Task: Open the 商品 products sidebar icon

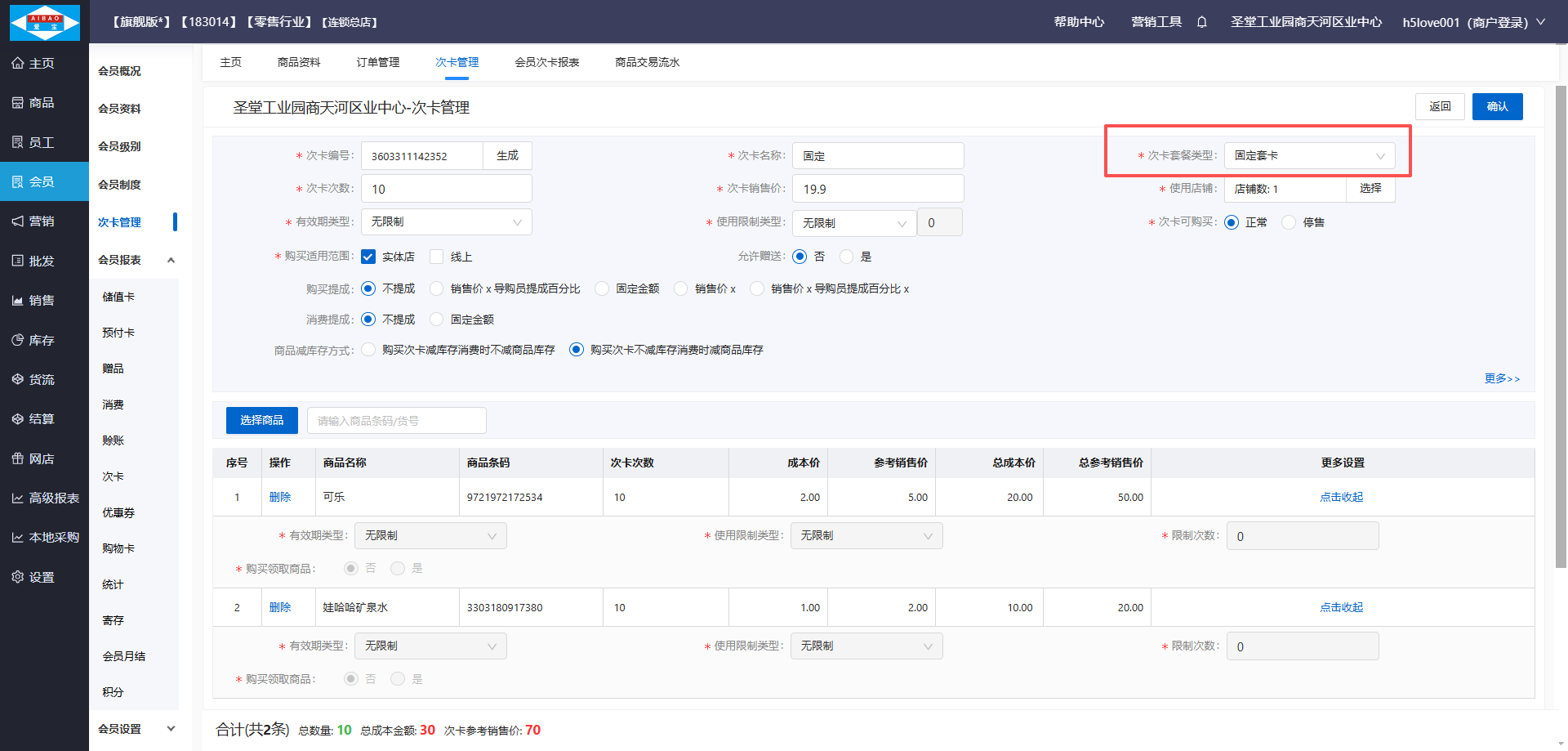Action: (17, 103)
